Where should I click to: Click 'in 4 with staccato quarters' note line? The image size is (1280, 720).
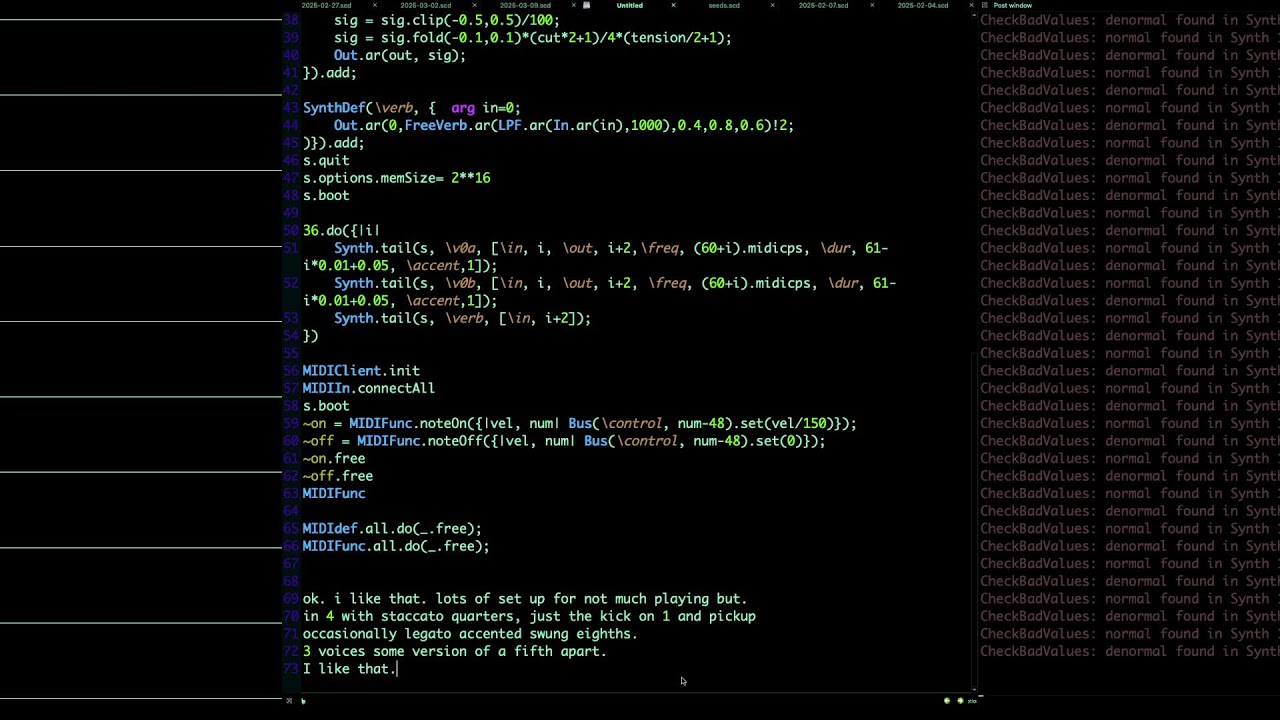coord(529,616)
